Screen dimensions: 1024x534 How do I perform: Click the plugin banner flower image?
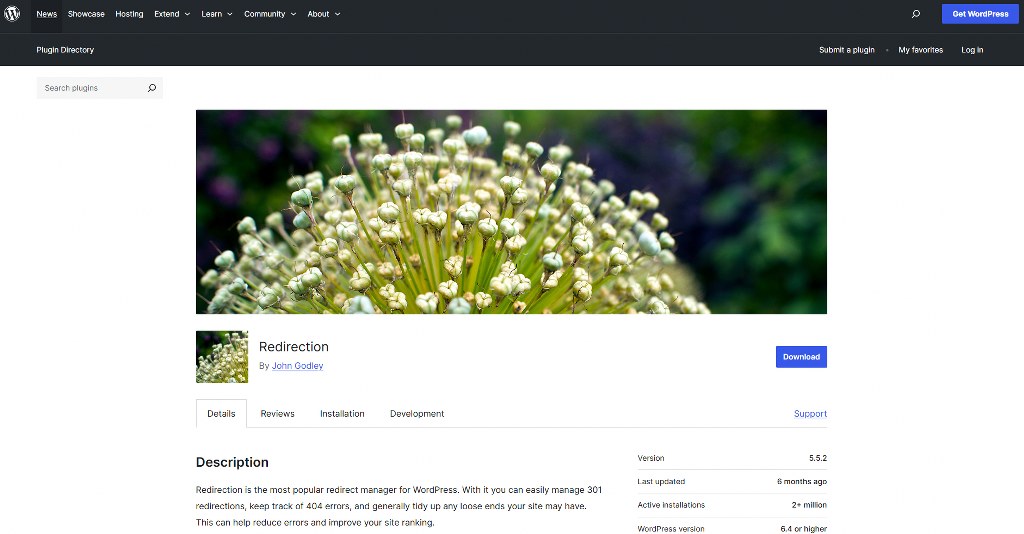(511, 212)
